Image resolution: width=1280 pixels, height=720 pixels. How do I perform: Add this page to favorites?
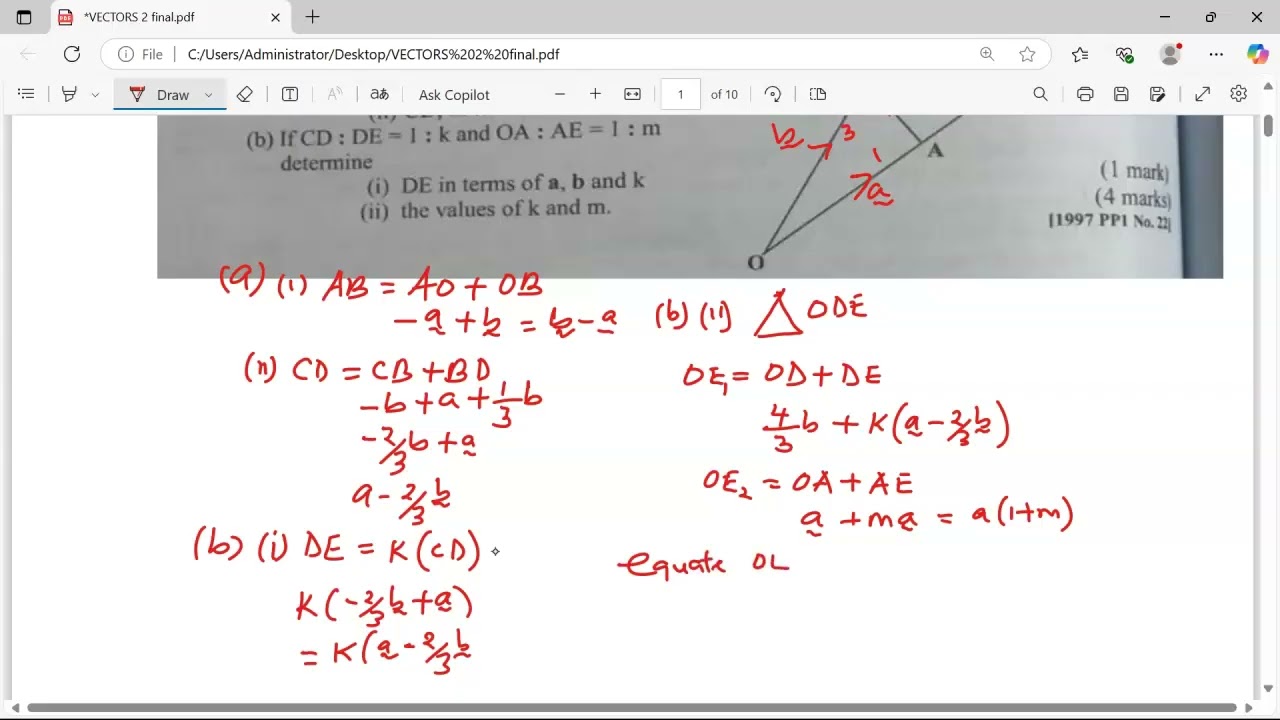click(1027, 54)
